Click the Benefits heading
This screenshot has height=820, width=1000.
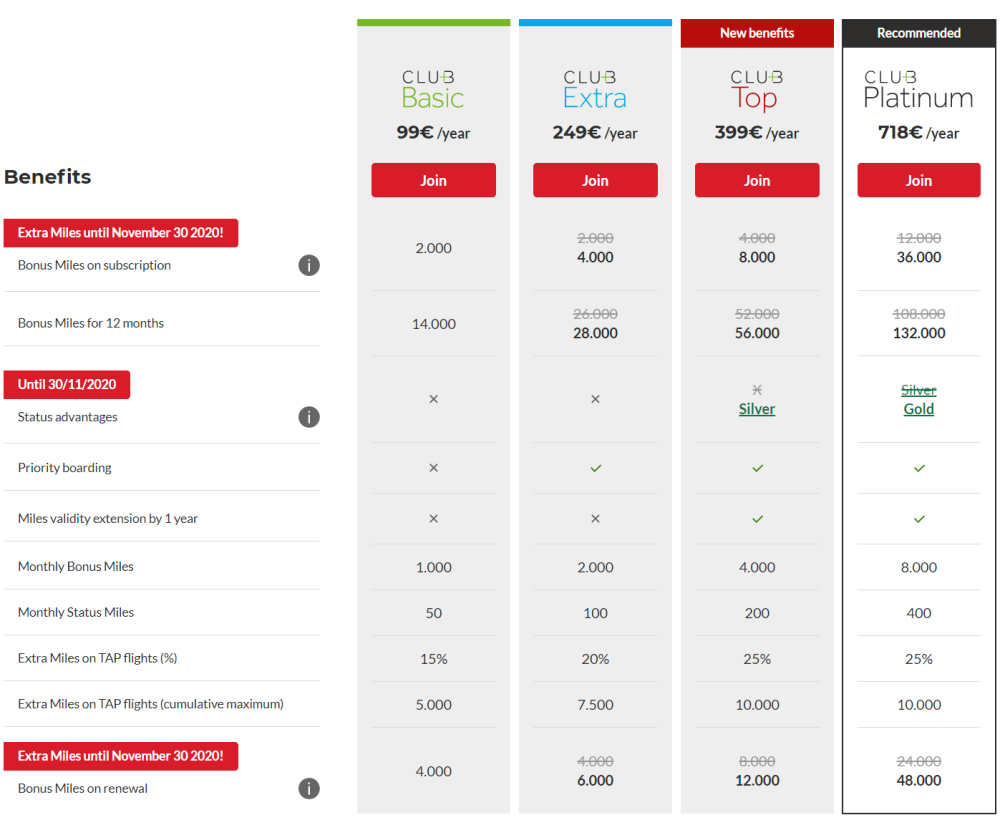(x=48, y=177)
